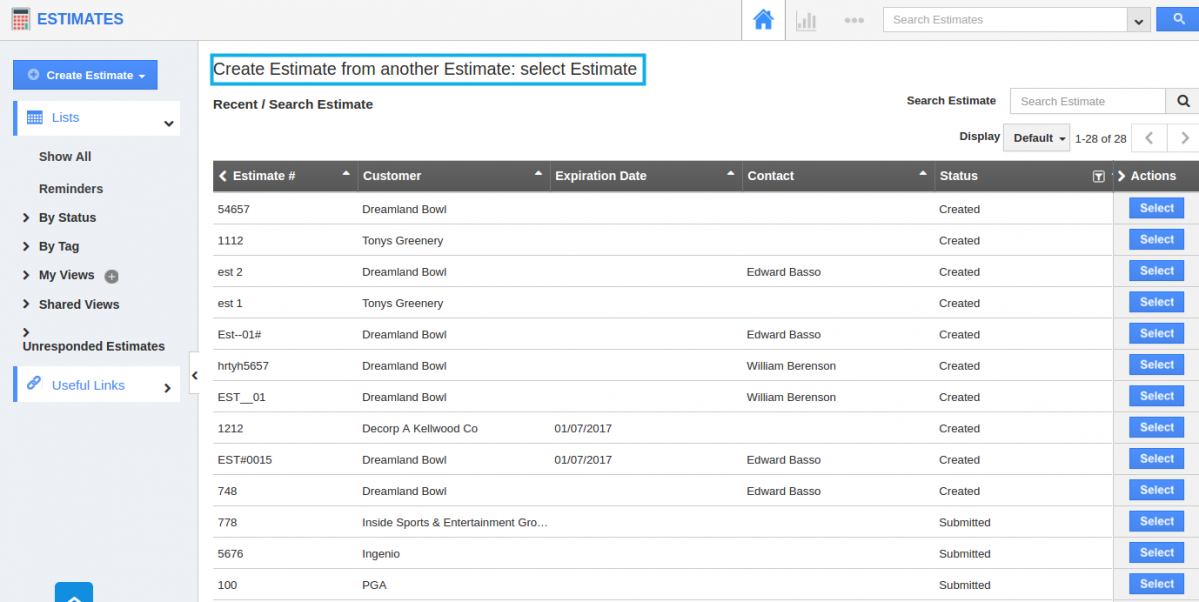Select estimate 748
This screenshot has height=602, width=1199.
[x=1156, y=490]
